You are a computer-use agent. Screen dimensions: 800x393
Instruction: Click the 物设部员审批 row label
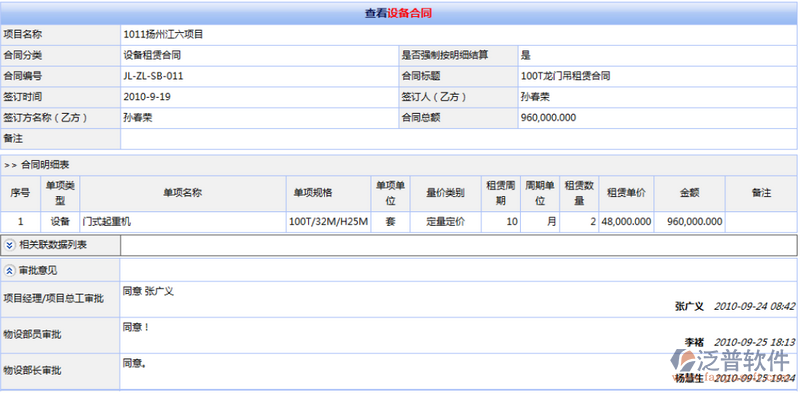tap(32, 335)
